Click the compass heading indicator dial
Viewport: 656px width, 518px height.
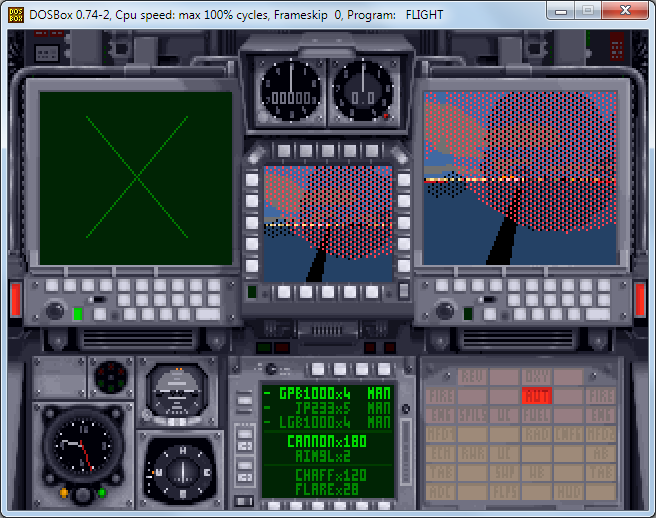(x=183, y=471)
